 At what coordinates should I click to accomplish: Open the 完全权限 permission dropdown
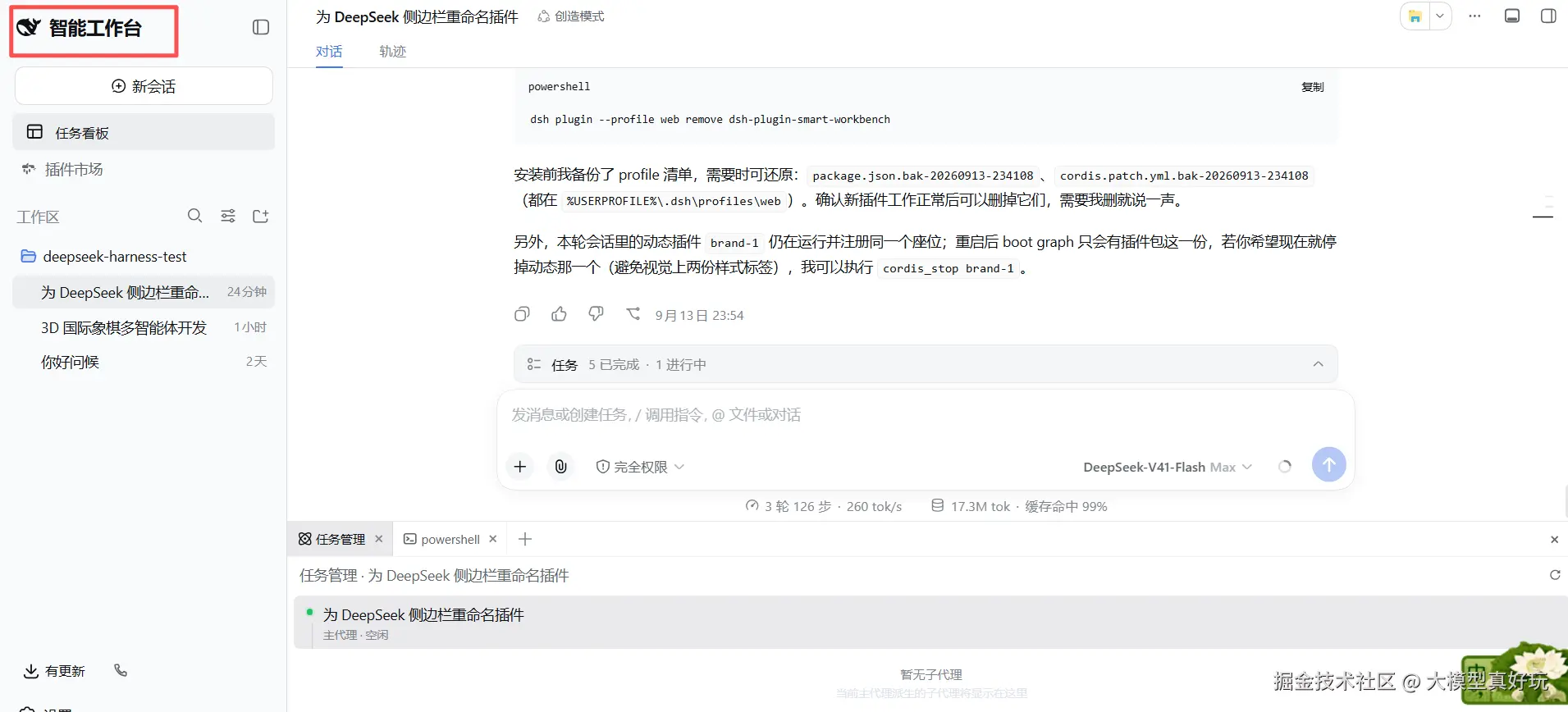[x=640, y=467]
